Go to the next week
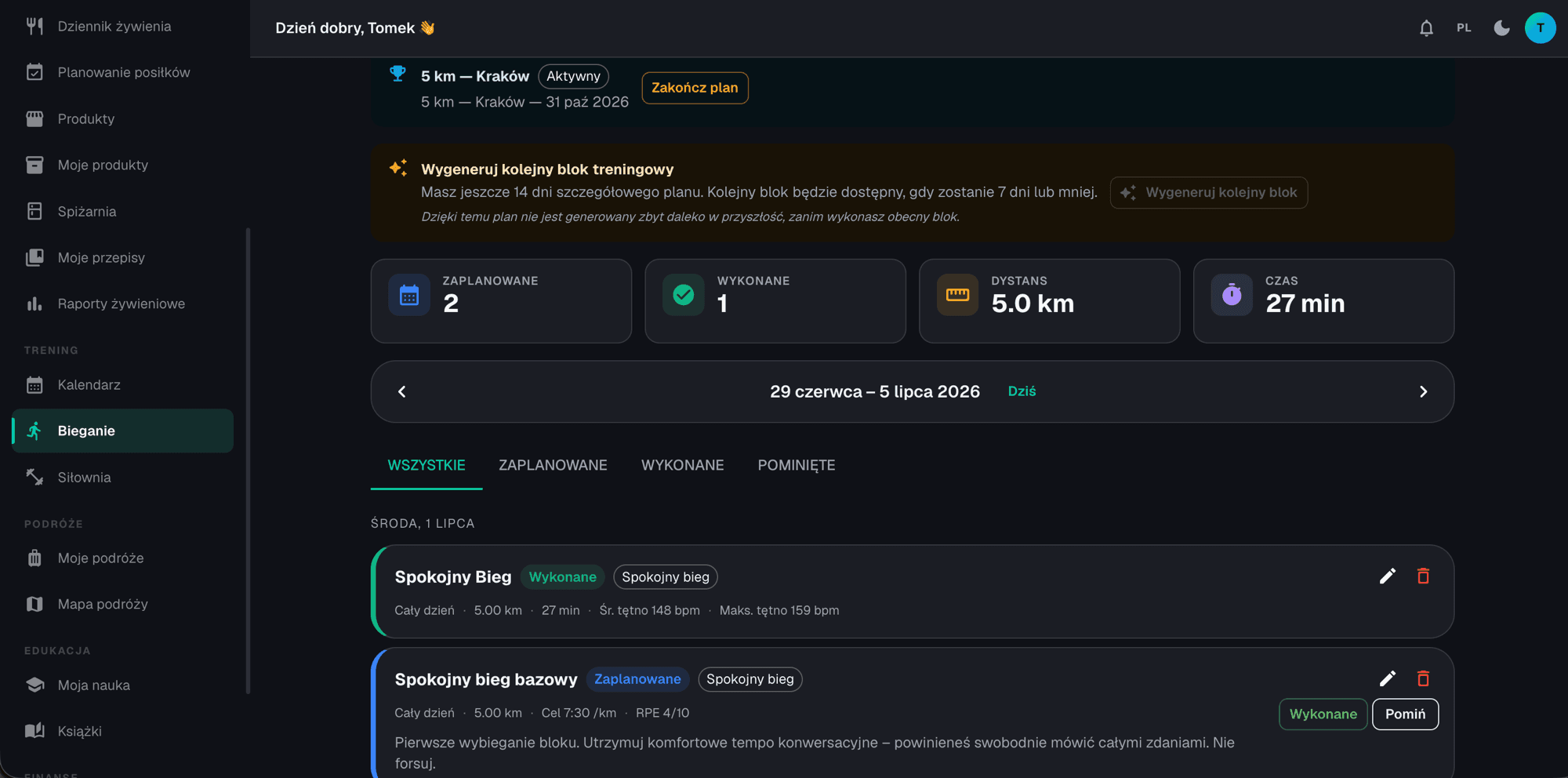 pos(1423,391)
